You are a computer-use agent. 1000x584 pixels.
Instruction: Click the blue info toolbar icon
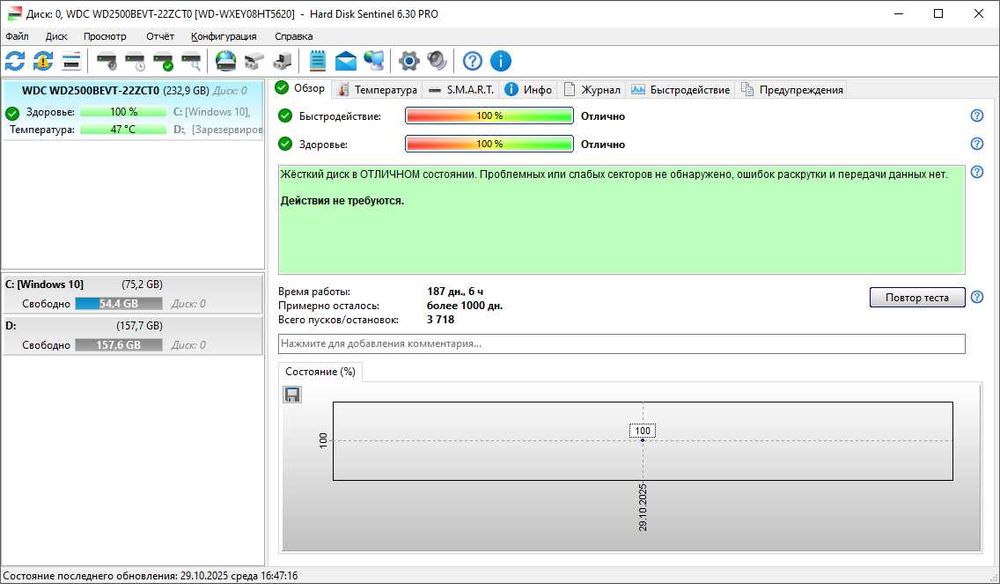(501, 61)
